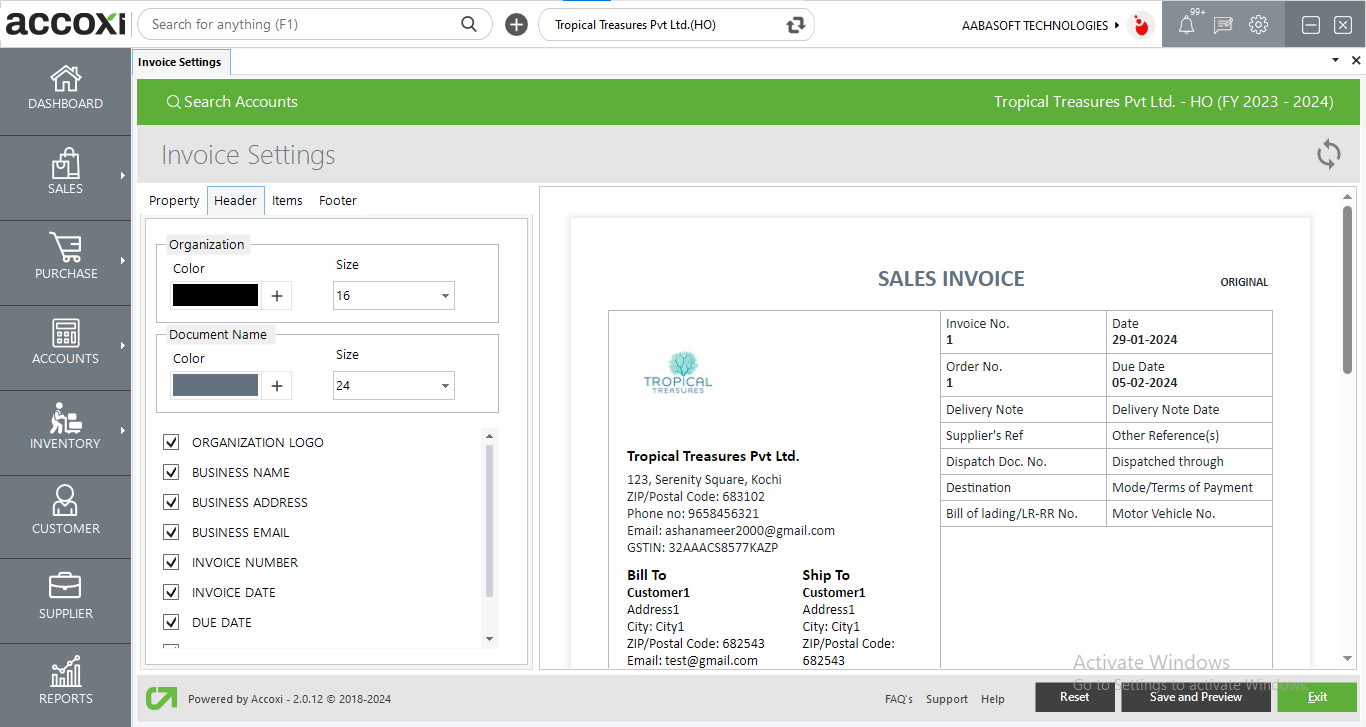Open the Dashboard from the sidebar

(65, 88)
